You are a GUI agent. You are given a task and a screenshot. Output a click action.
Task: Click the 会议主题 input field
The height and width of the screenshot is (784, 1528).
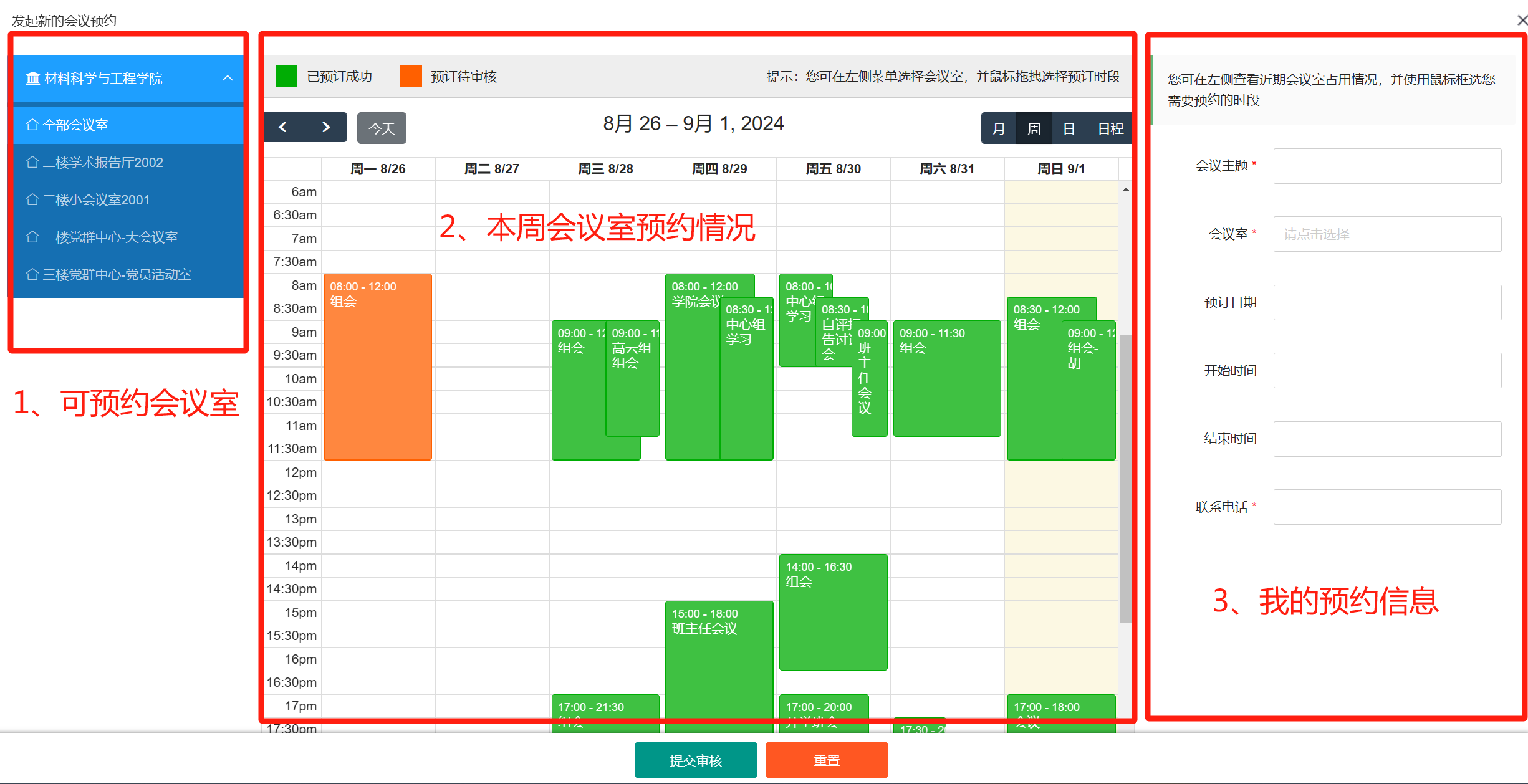pos(1386,166)
